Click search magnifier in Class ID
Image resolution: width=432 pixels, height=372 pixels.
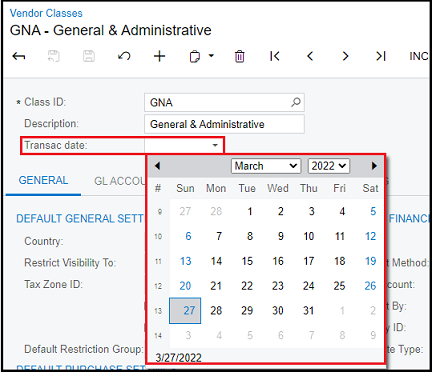click(x=296, y=102)
